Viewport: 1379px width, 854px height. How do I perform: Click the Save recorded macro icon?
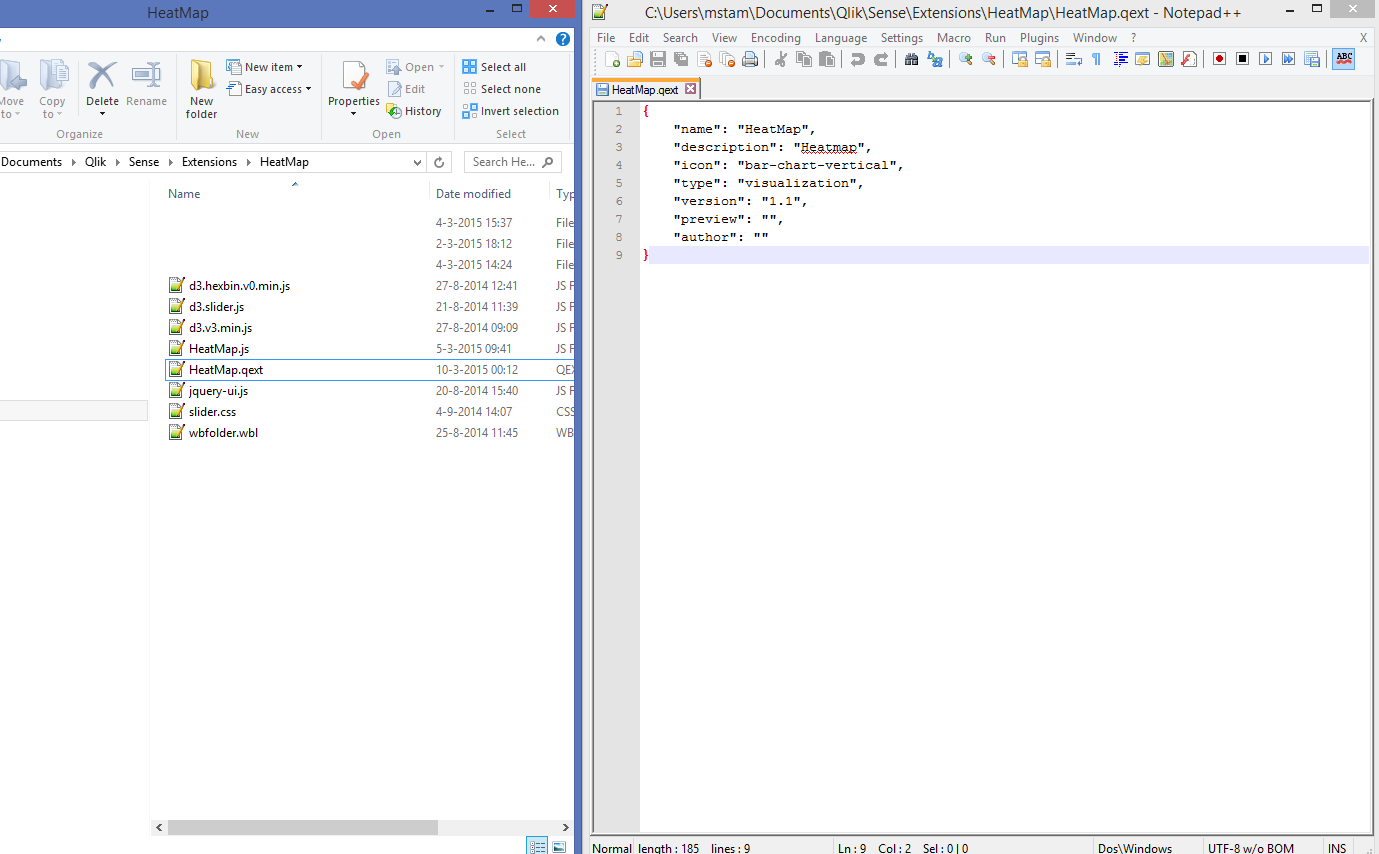coord(1312,59)
